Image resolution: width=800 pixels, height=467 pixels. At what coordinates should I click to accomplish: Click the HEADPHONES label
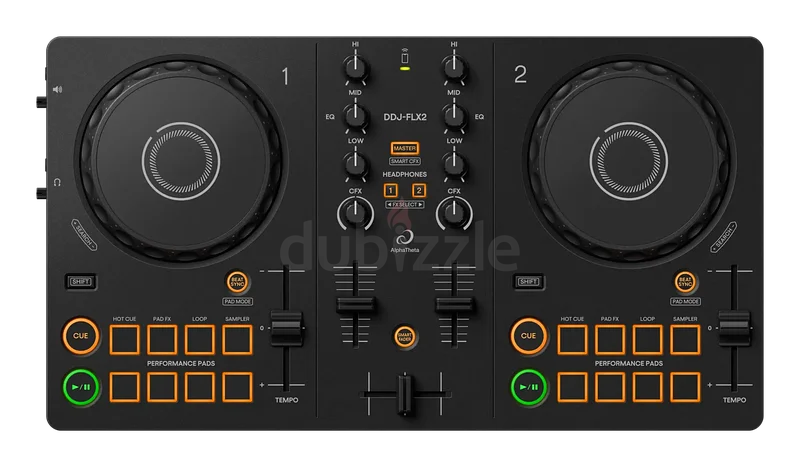pyautogui.click(x=405, y=175)
